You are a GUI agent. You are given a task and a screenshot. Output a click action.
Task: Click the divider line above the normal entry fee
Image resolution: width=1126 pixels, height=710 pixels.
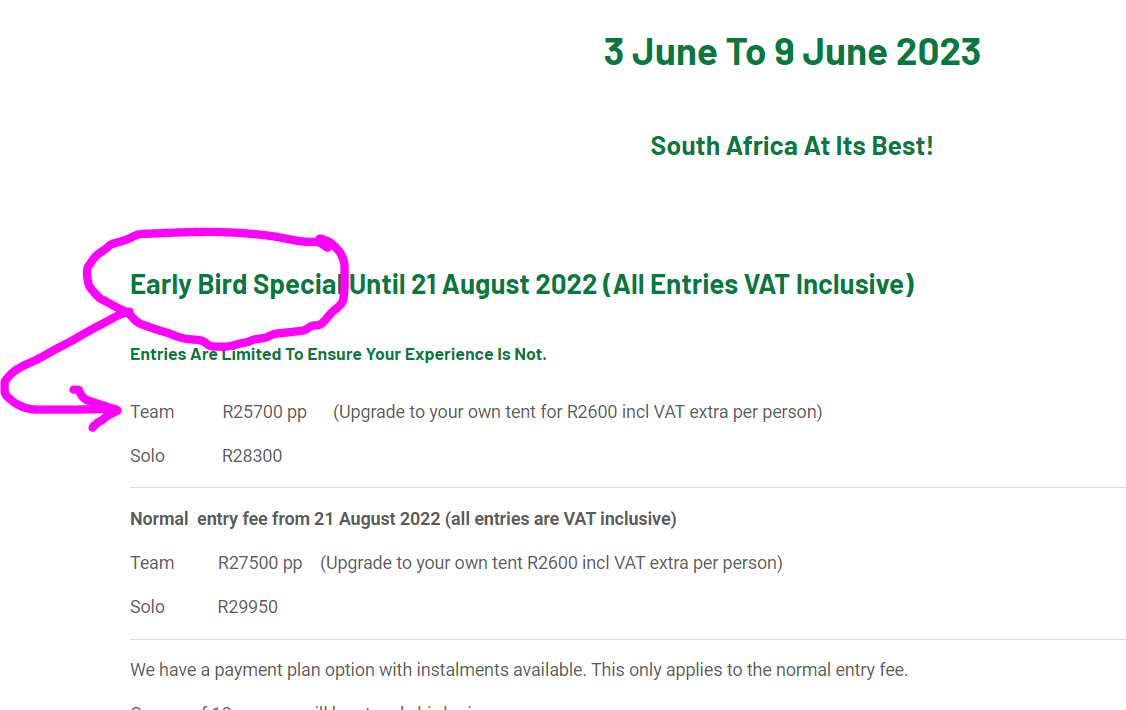coord(627,488)
